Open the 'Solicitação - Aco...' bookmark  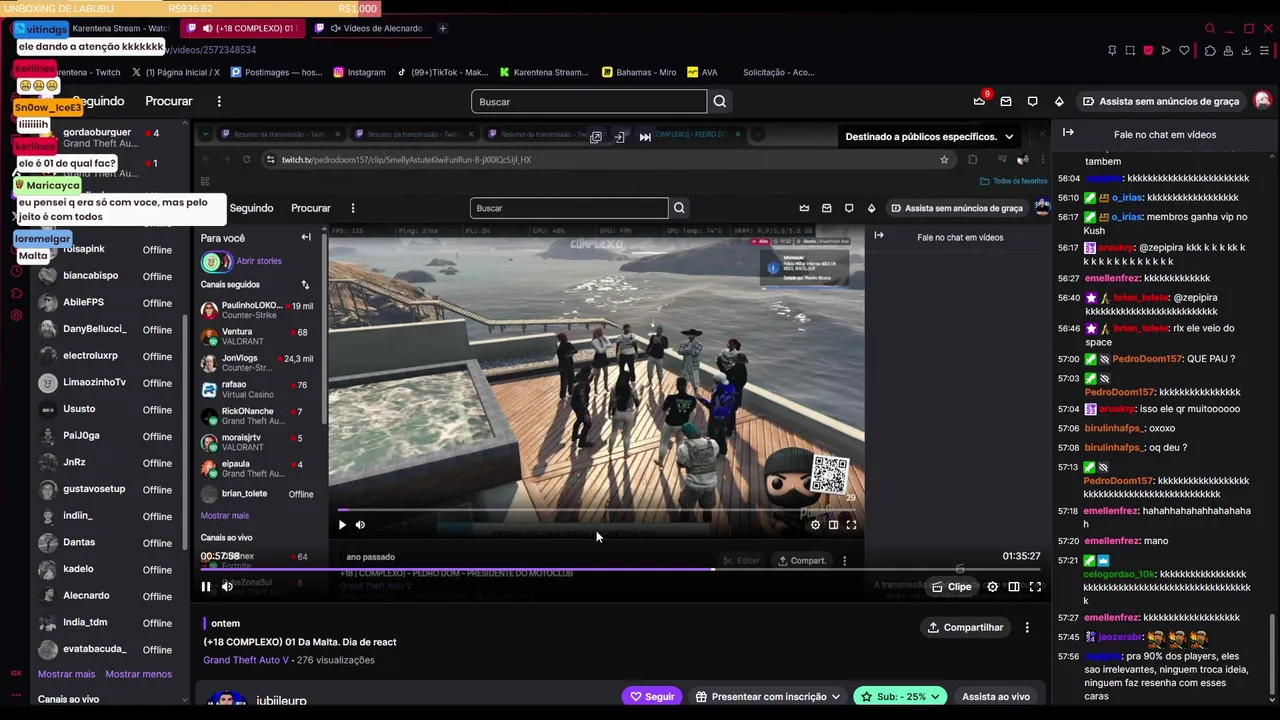point(778,72)
